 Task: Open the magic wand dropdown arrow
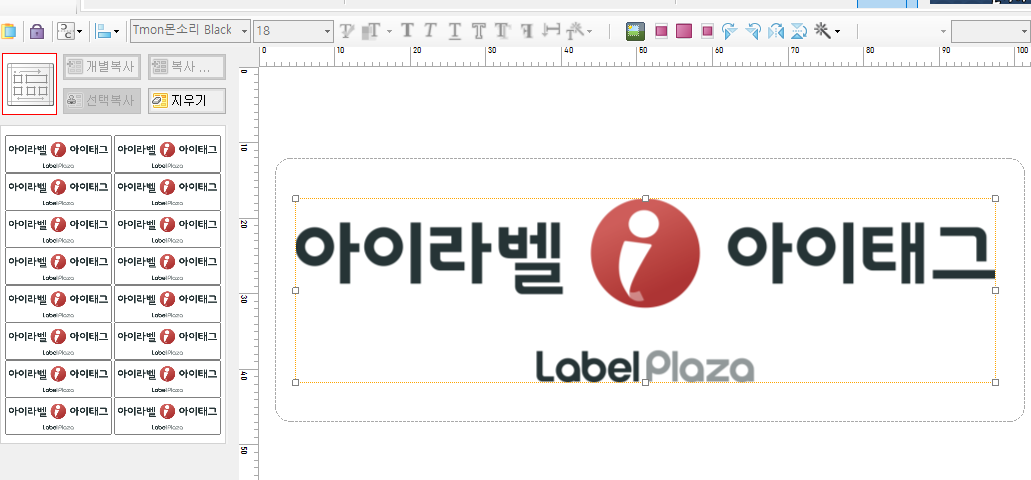[837, 31]
